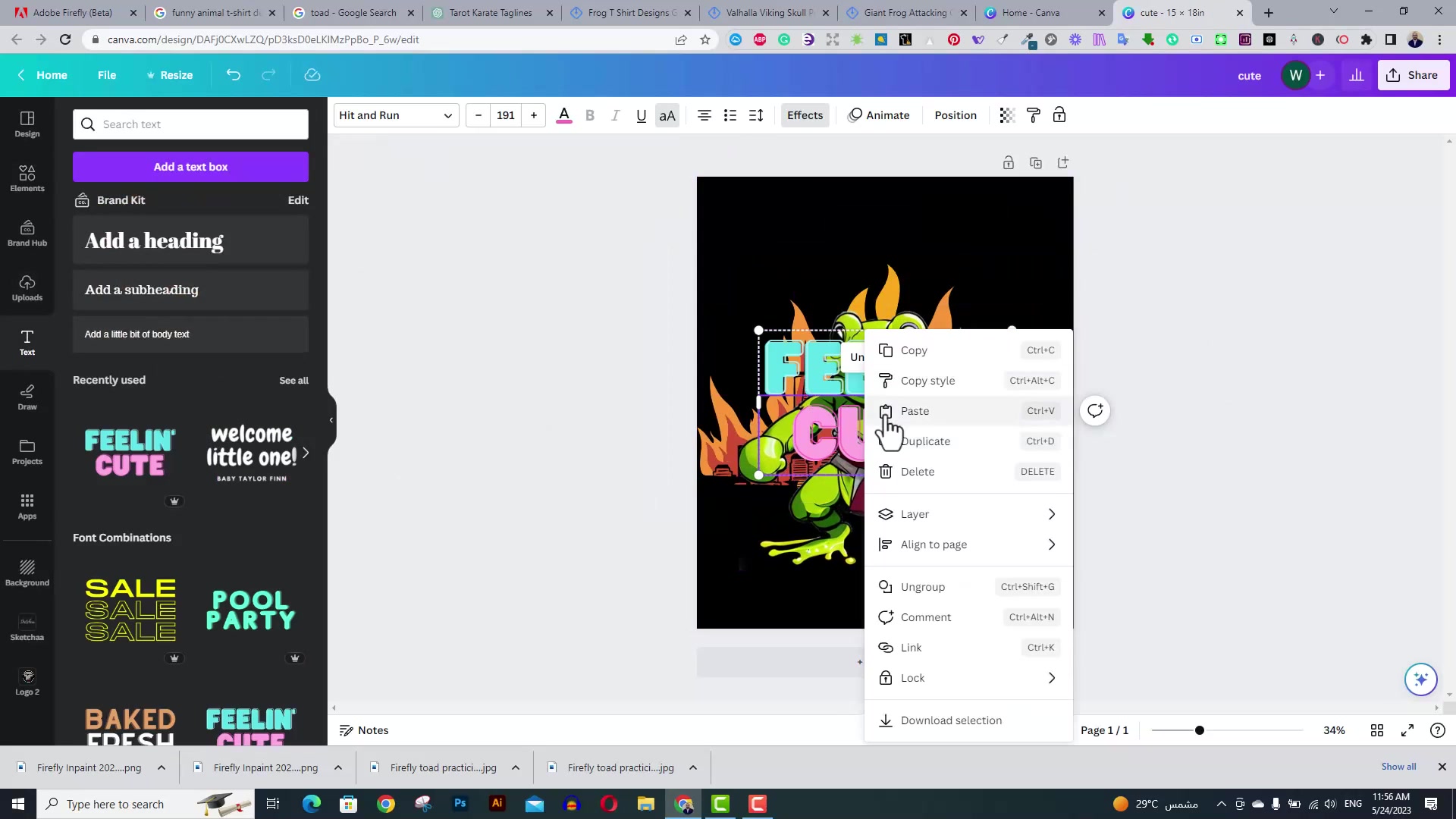Select Copy from the context menu
Viewport: 1456px width, 819px height.
(x=968, y=350)
